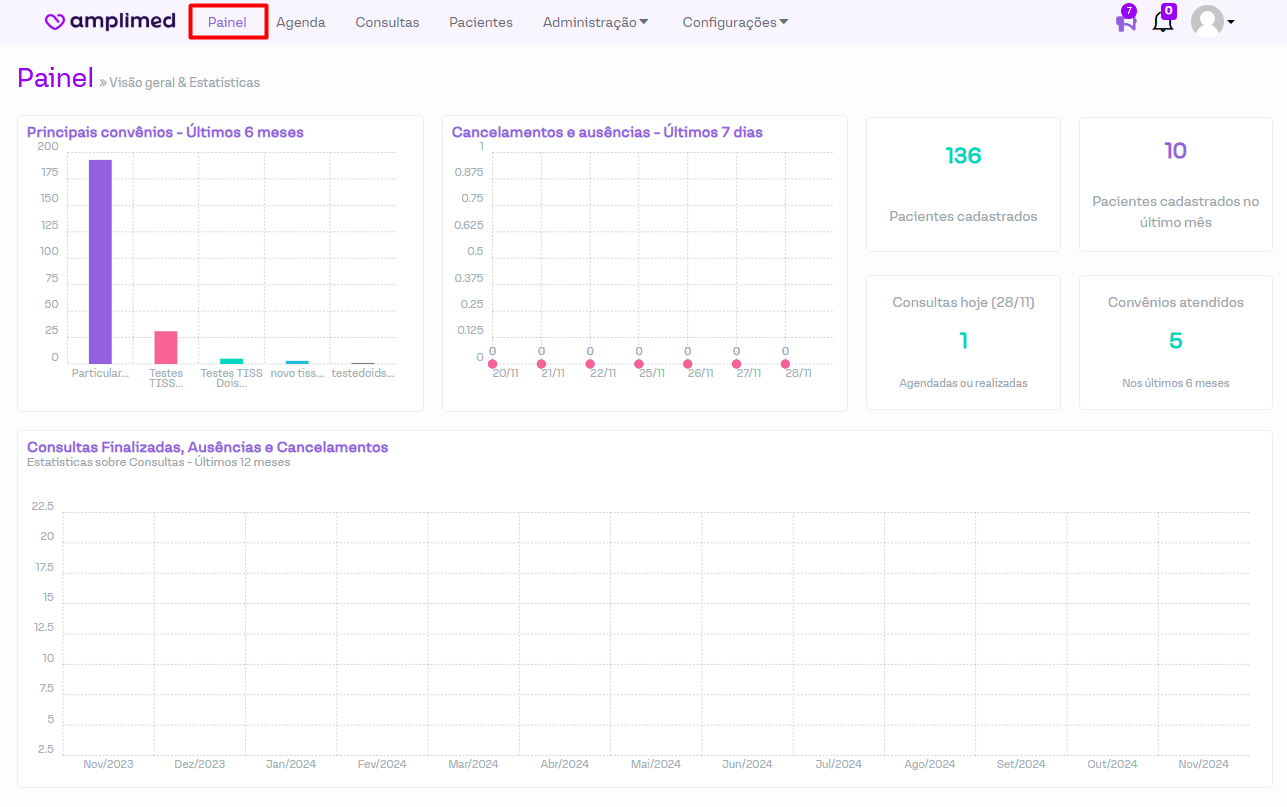Open the bell notifications icon
The image size is (1287, 807).
pos(1162,22)
